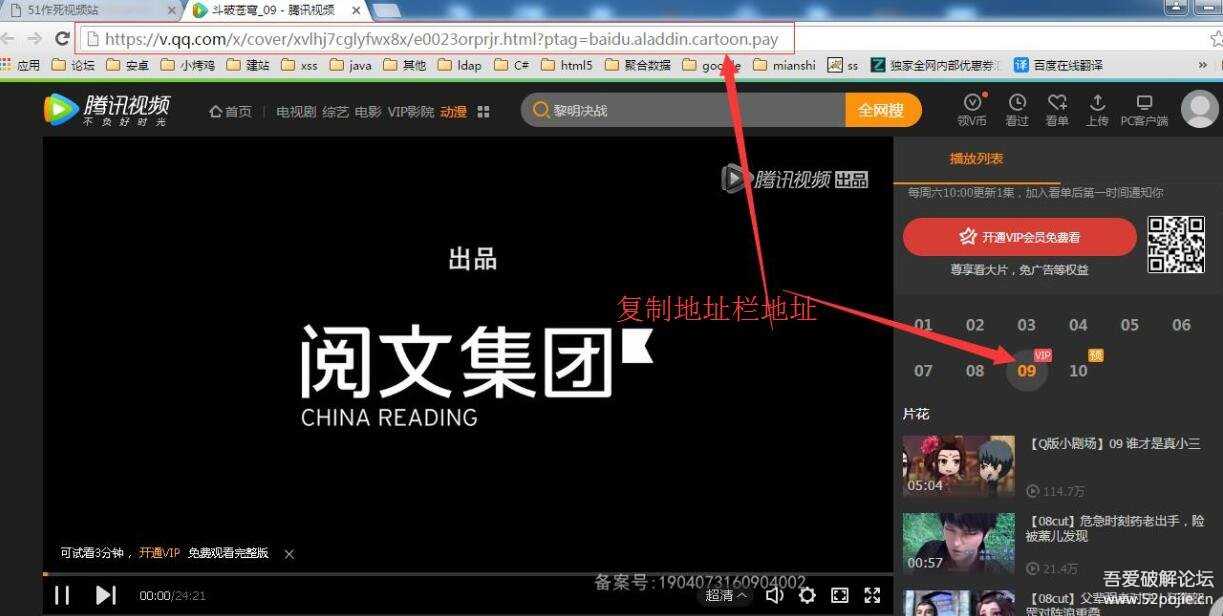This screenshot has width=1223, height=616.
Task: Open the 论坛 bookmark folder
Action: click(x=73, y=65)
